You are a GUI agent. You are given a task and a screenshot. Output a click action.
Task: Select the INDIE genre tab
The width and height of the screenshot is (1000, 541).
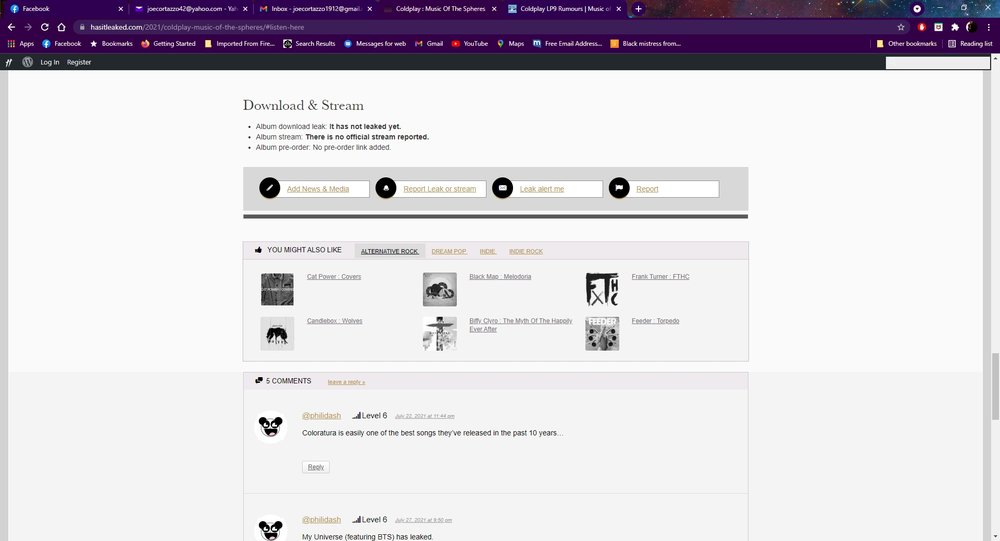point(488,251)
